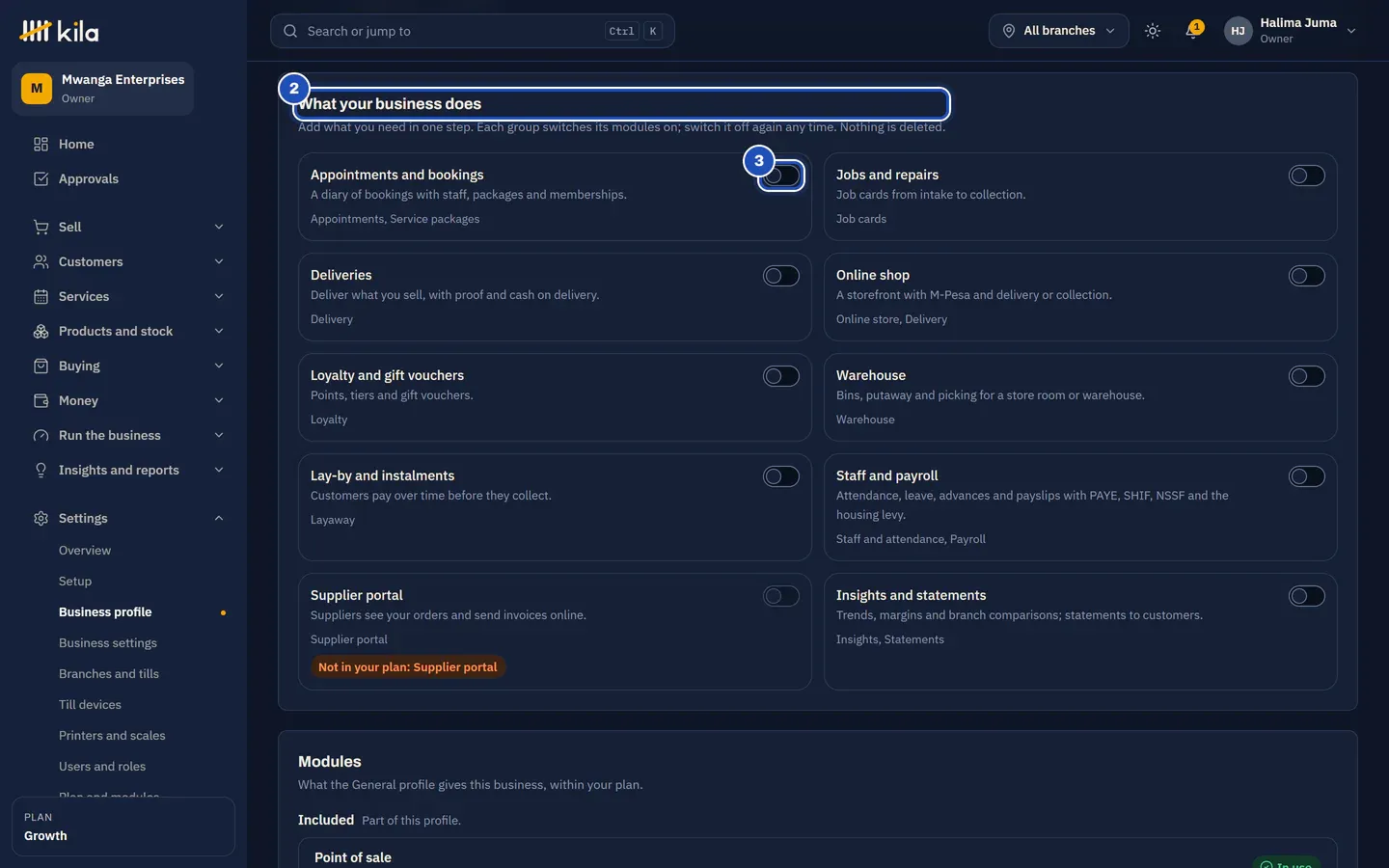Screen dimensions: 1389x868
Task: Enable the Deliveries switch
Action: click(x=781, y=276)
